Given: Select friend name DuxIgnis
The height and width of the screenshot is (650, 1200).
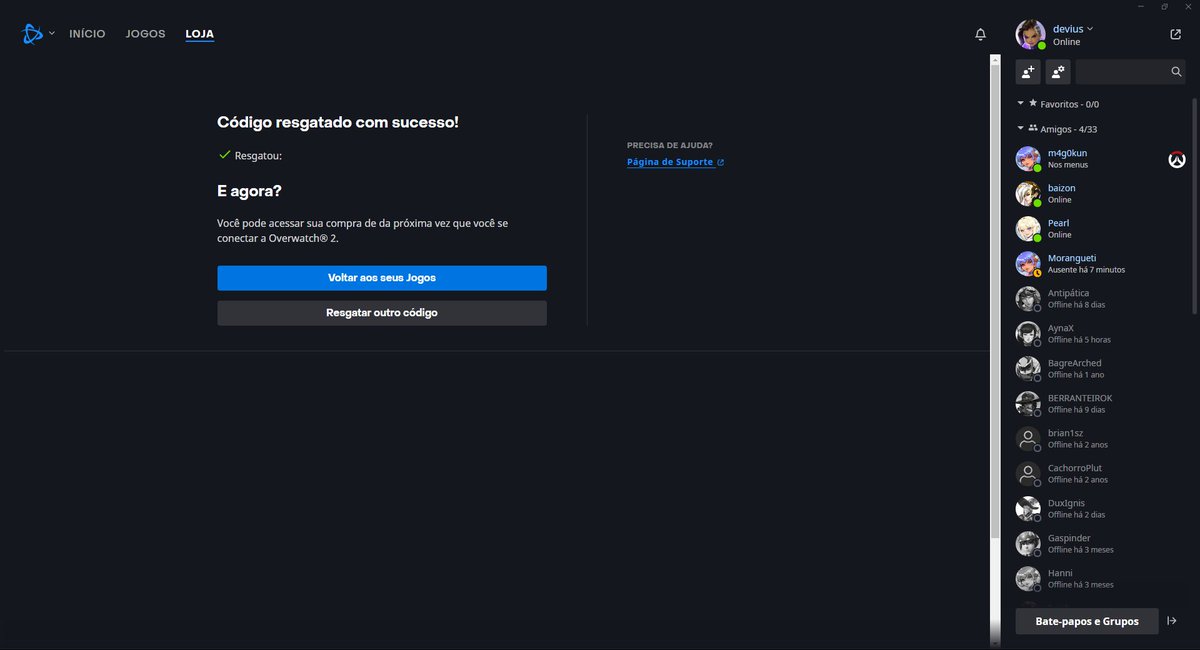Looking at the screenshot, I should coord(1066,503).
